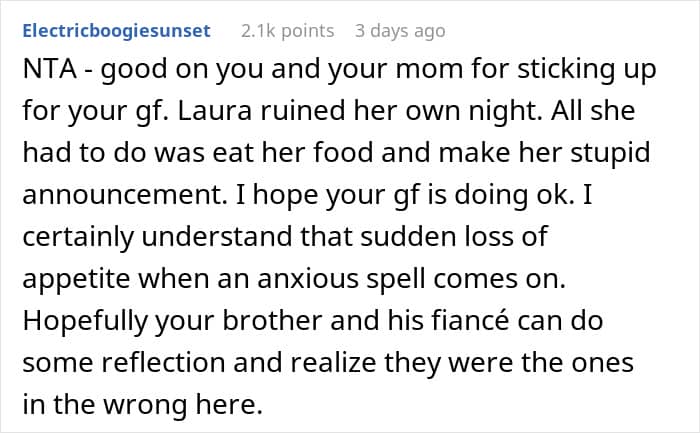Click the name 'Laura' in the comment

click(215, 111)
